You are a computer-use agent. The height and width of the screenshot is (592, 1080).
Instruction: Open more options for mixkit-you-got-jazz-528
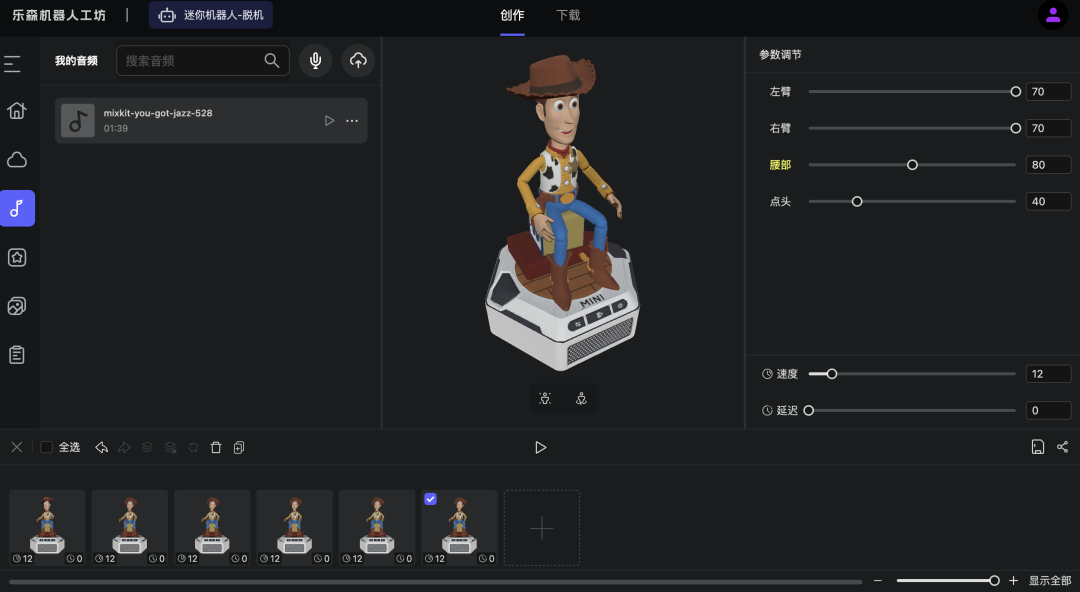(352, 121)
